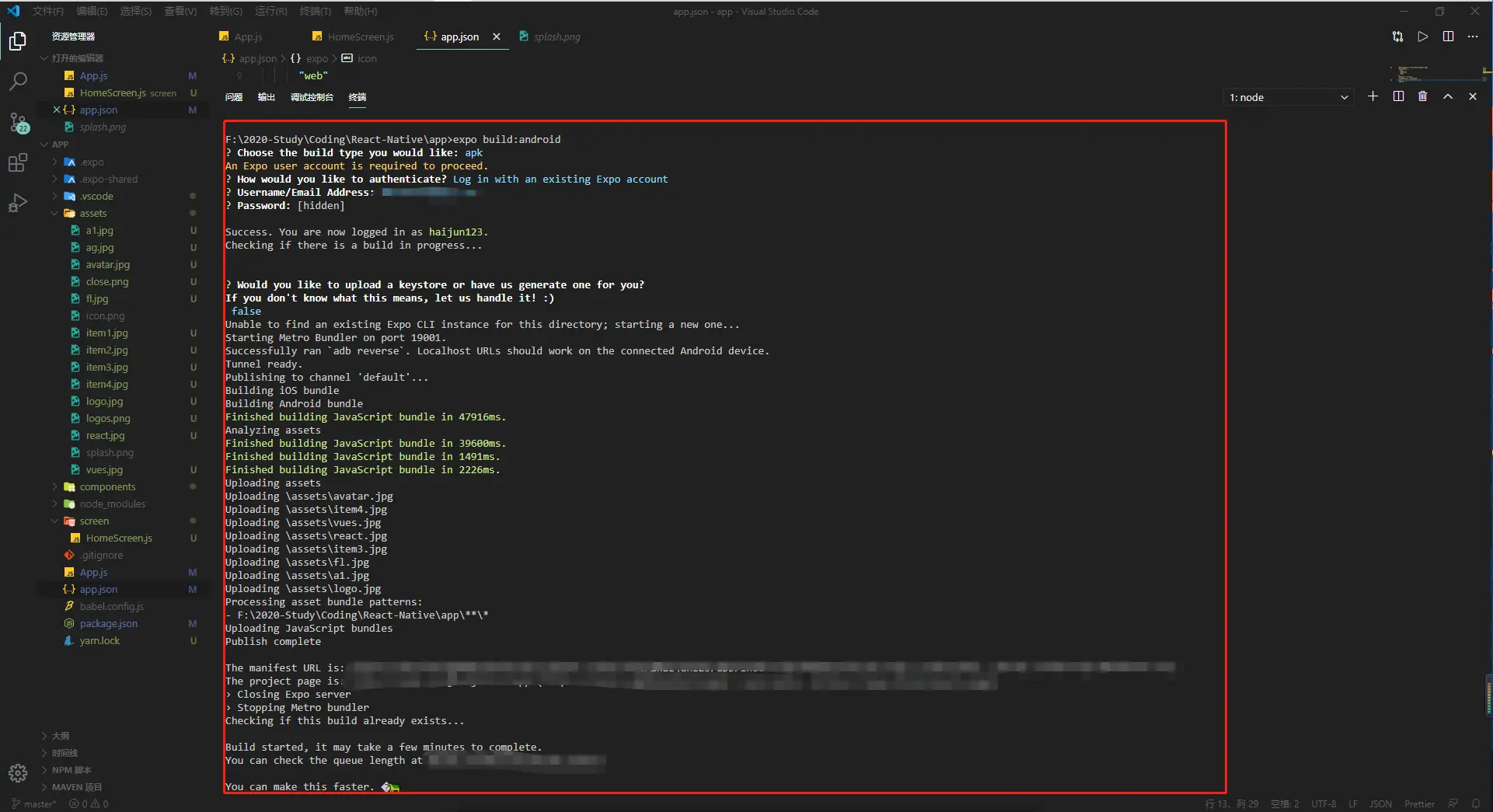
Task: Open the Run and Debug view
Action: pos(18,203)
